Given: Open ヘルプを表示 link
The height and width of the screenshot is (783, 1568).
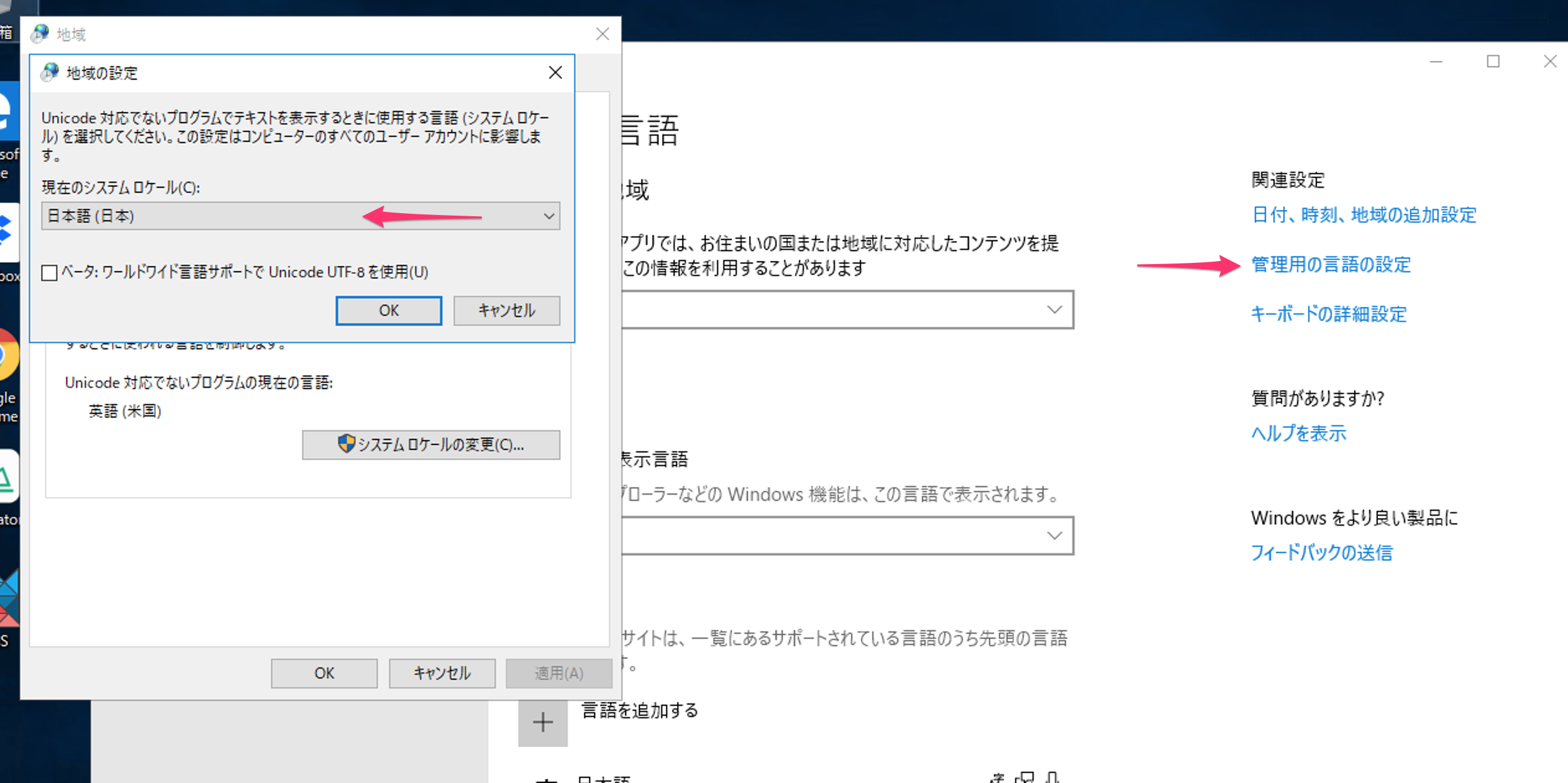Looking at the screenshot, I should 1298,433.
